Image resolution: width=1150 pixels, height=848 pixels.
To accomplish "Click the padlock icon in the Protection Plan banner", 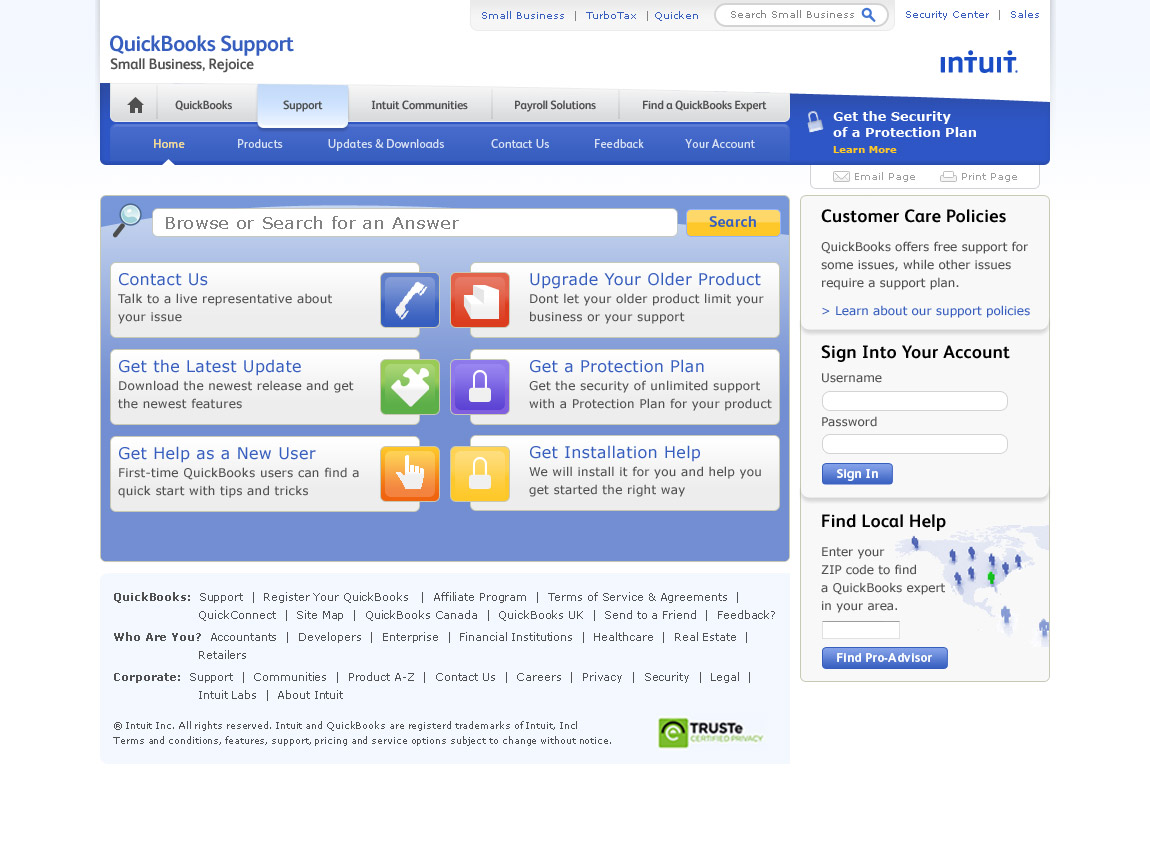I will click(814, 122).
